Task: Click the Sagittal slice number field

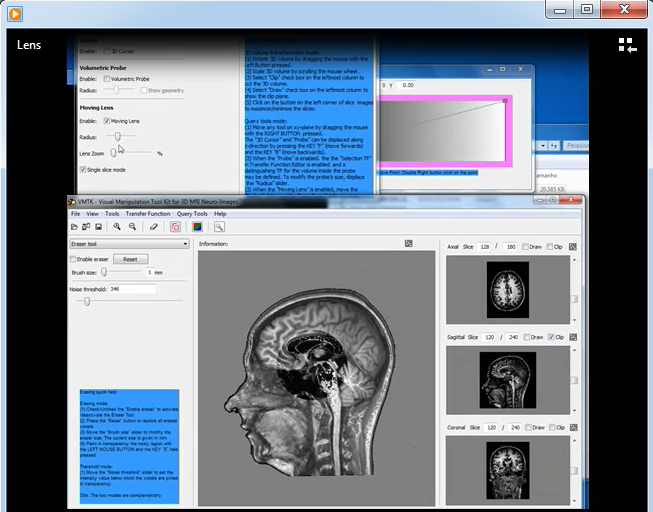Action: coord(489,337)
